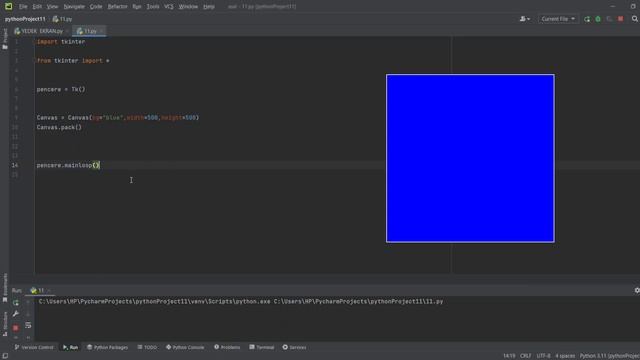The height and width of the screenshot is (360, 640).
Task: Open the Run tool window button
Action: 71,347
